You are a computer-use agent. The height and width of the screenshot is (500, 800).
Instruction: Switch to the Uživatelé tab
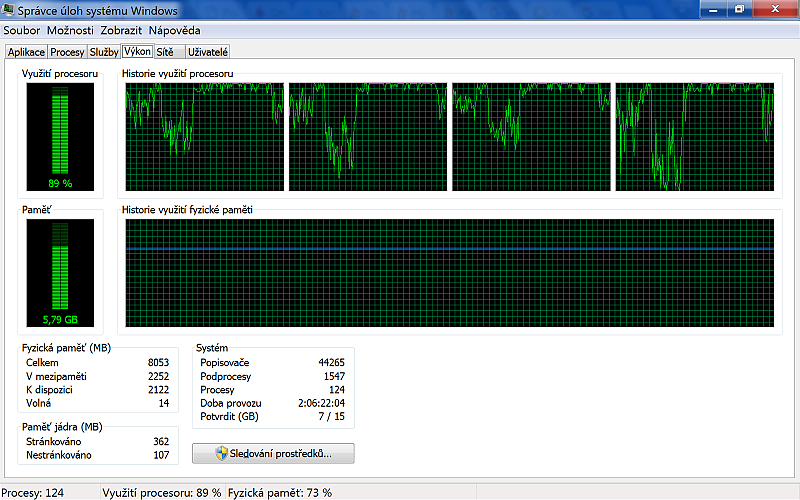click(205, 52)
